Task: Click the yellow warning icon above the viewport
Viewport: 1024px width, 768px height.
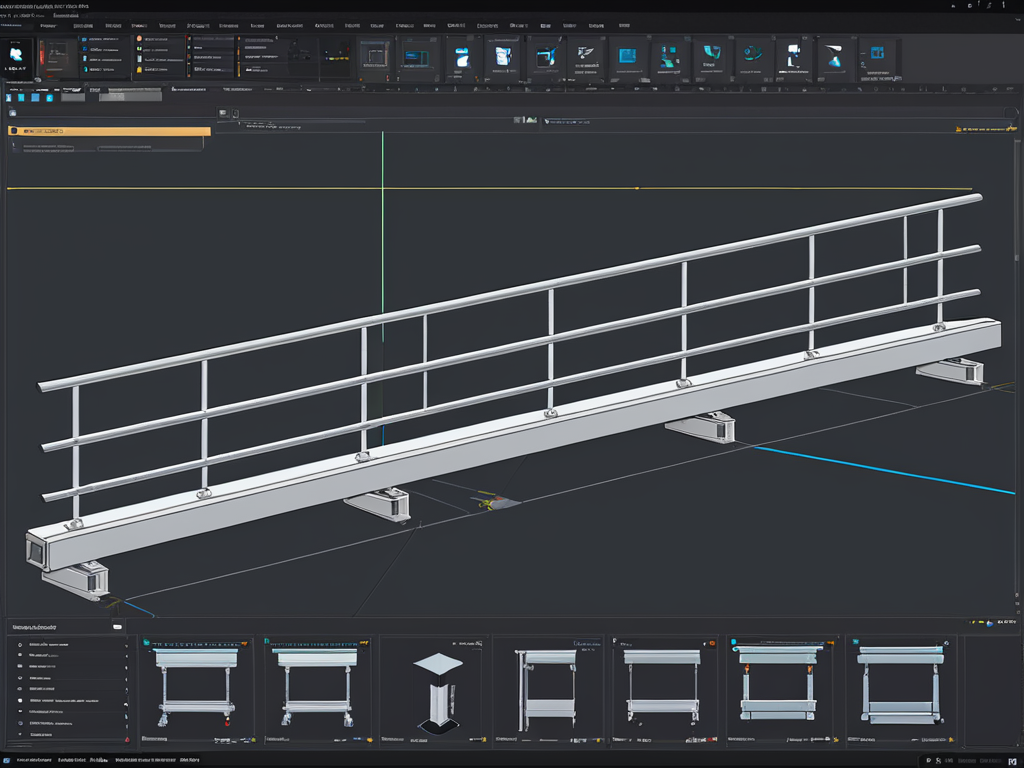Action: click(958, 130)
